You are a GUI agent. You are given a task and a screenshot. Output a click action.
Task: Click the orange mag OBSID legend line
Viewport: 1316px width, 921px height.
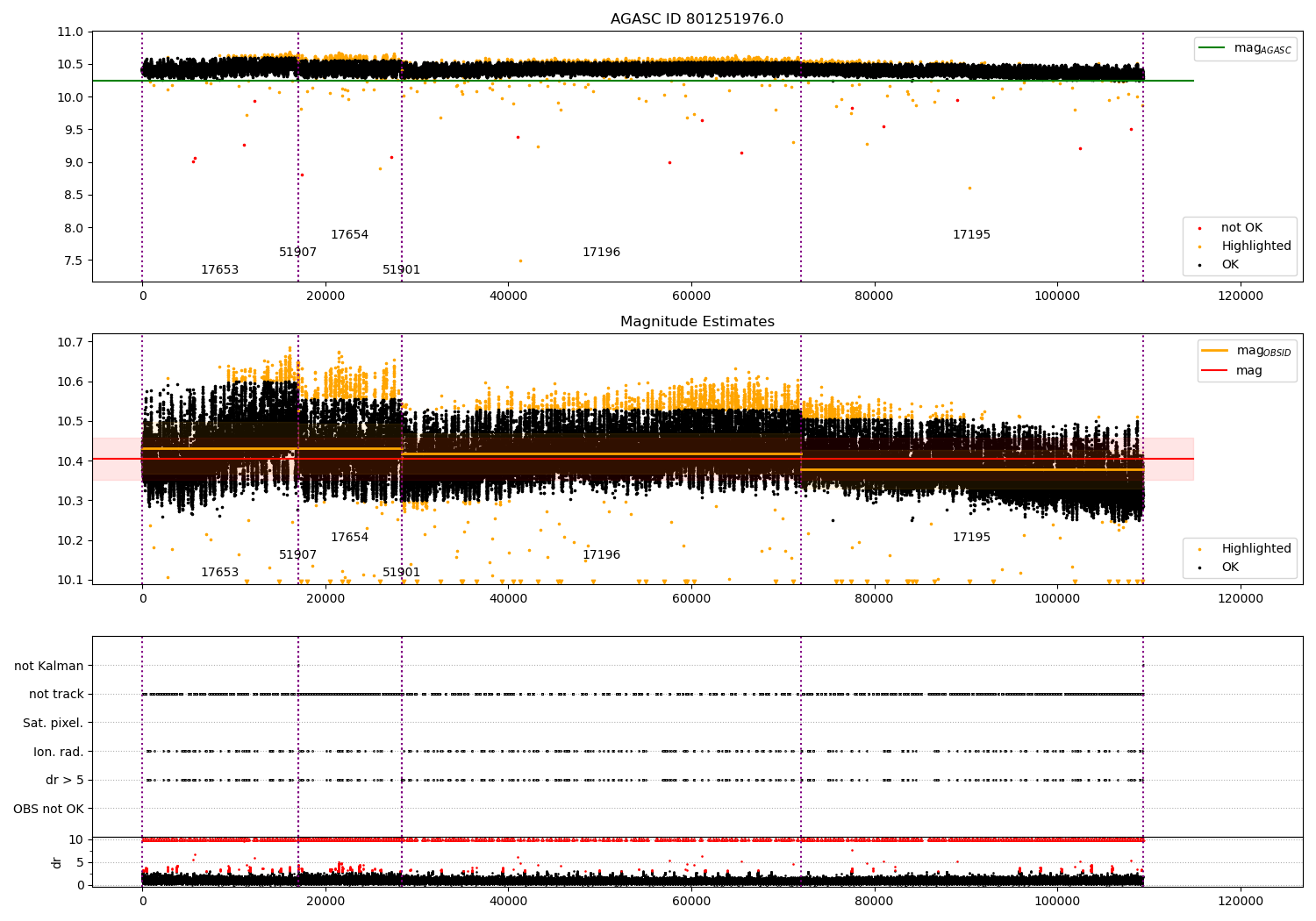1215,351
